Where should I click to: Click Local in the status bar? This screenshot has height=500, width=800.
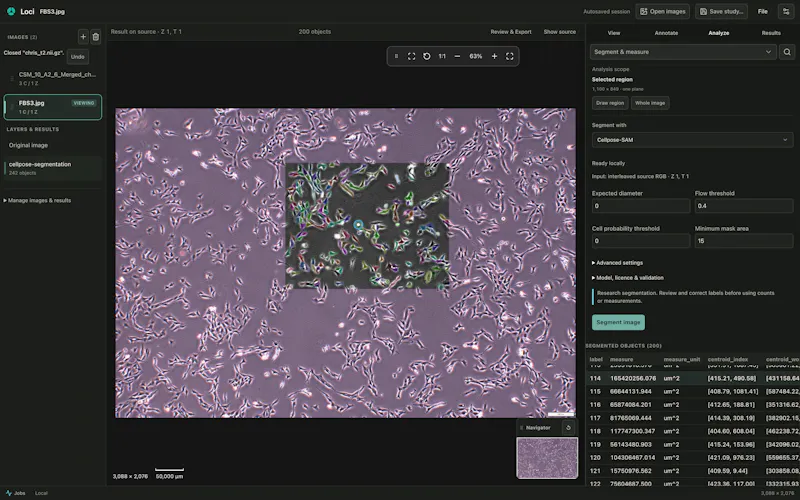pos(41,493)
